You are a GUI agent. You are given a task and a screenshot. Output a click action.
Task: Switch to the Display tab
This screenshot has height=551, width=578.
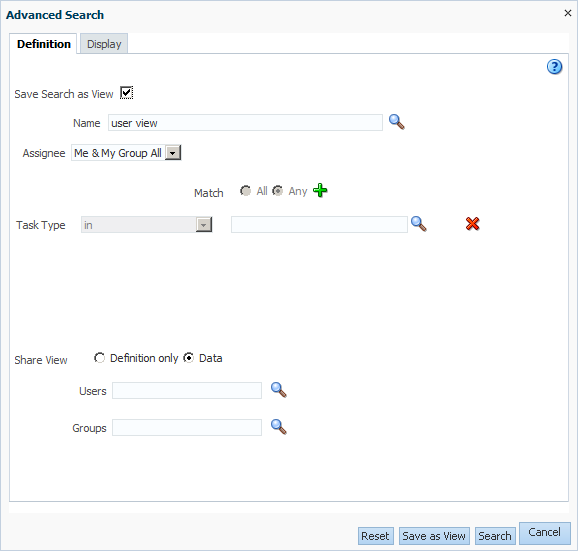[104, 44]
